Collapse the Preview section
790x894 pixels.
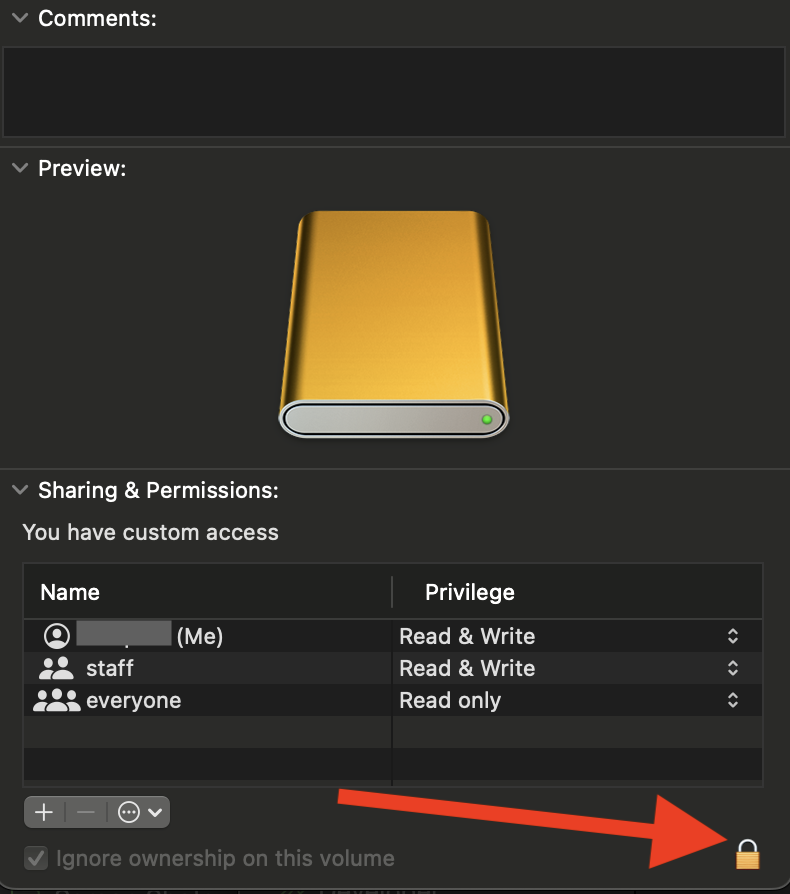pyautogui.click(x=19, y=168)
